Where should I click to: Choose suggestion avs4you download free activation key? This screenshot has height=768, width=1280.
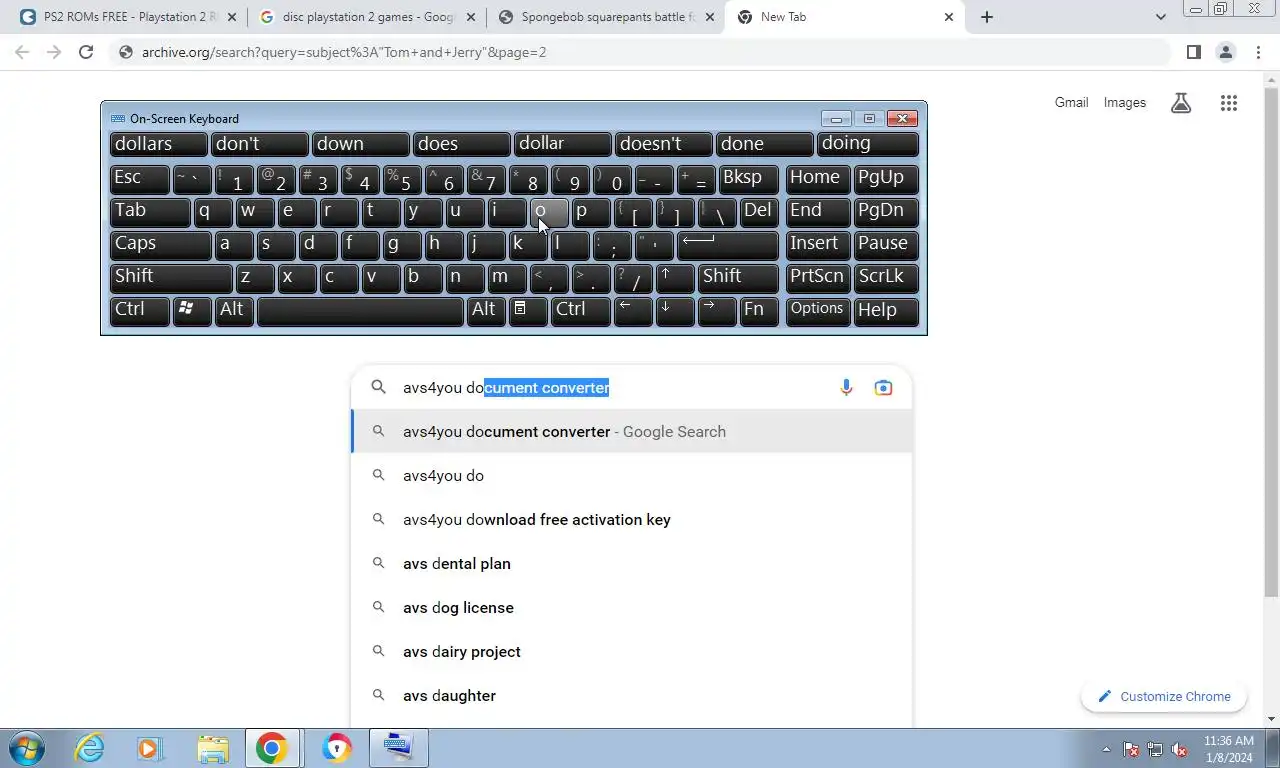point(632,519)
